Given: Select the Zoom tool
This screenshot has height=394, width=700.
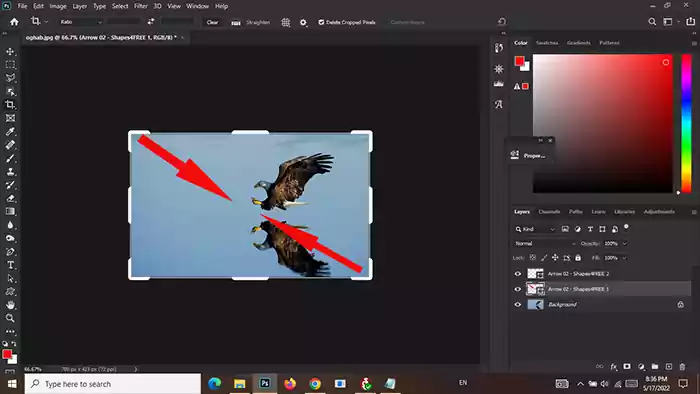Looking at the screenshot, I should coord(10,318).
